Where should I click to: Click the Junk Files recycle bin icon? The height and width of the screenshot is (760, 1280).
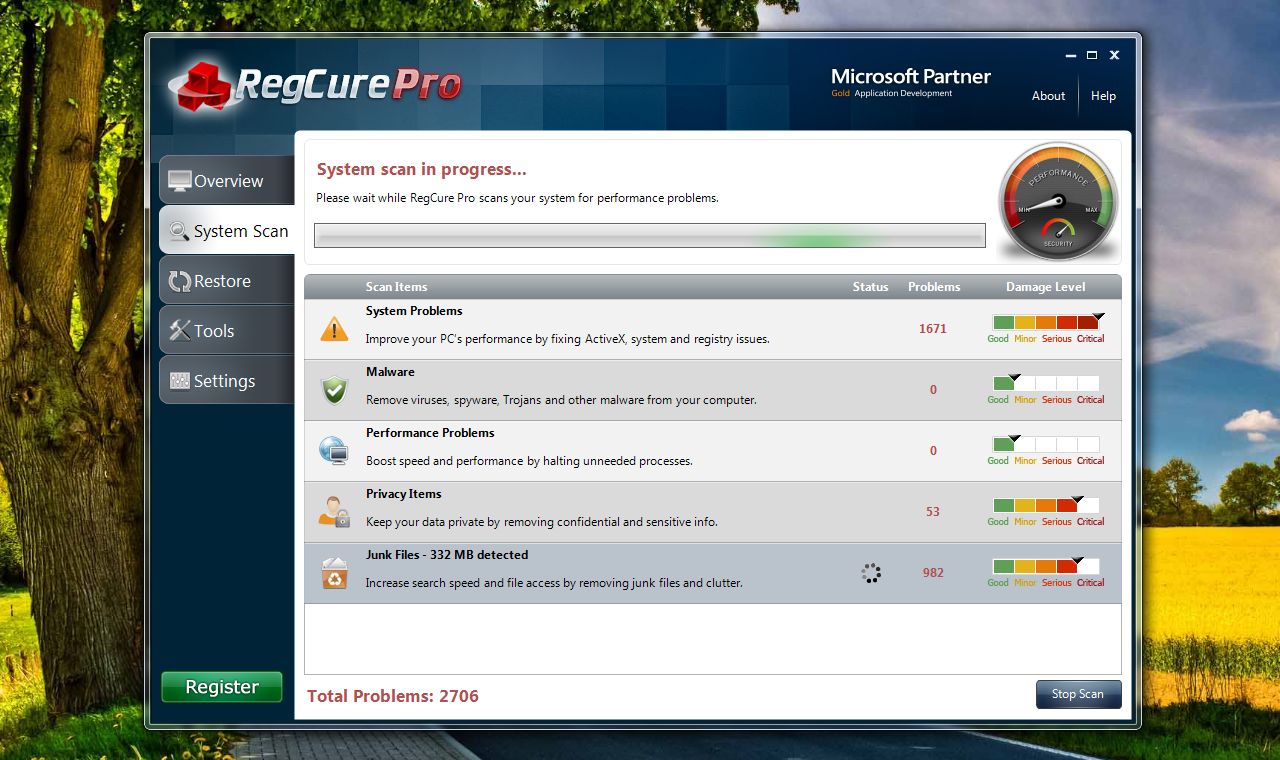[333, 571]
